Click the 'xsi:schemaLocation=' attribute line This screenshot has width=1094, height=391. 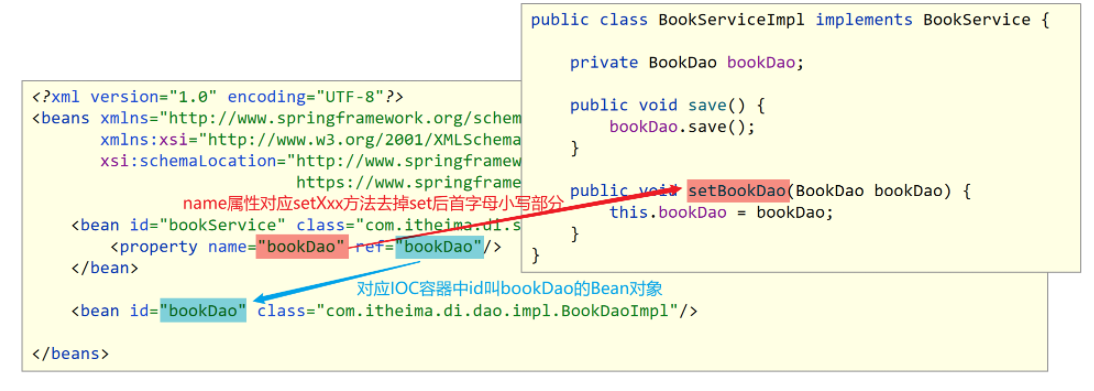pyautogui.click(x=310, y=161)
